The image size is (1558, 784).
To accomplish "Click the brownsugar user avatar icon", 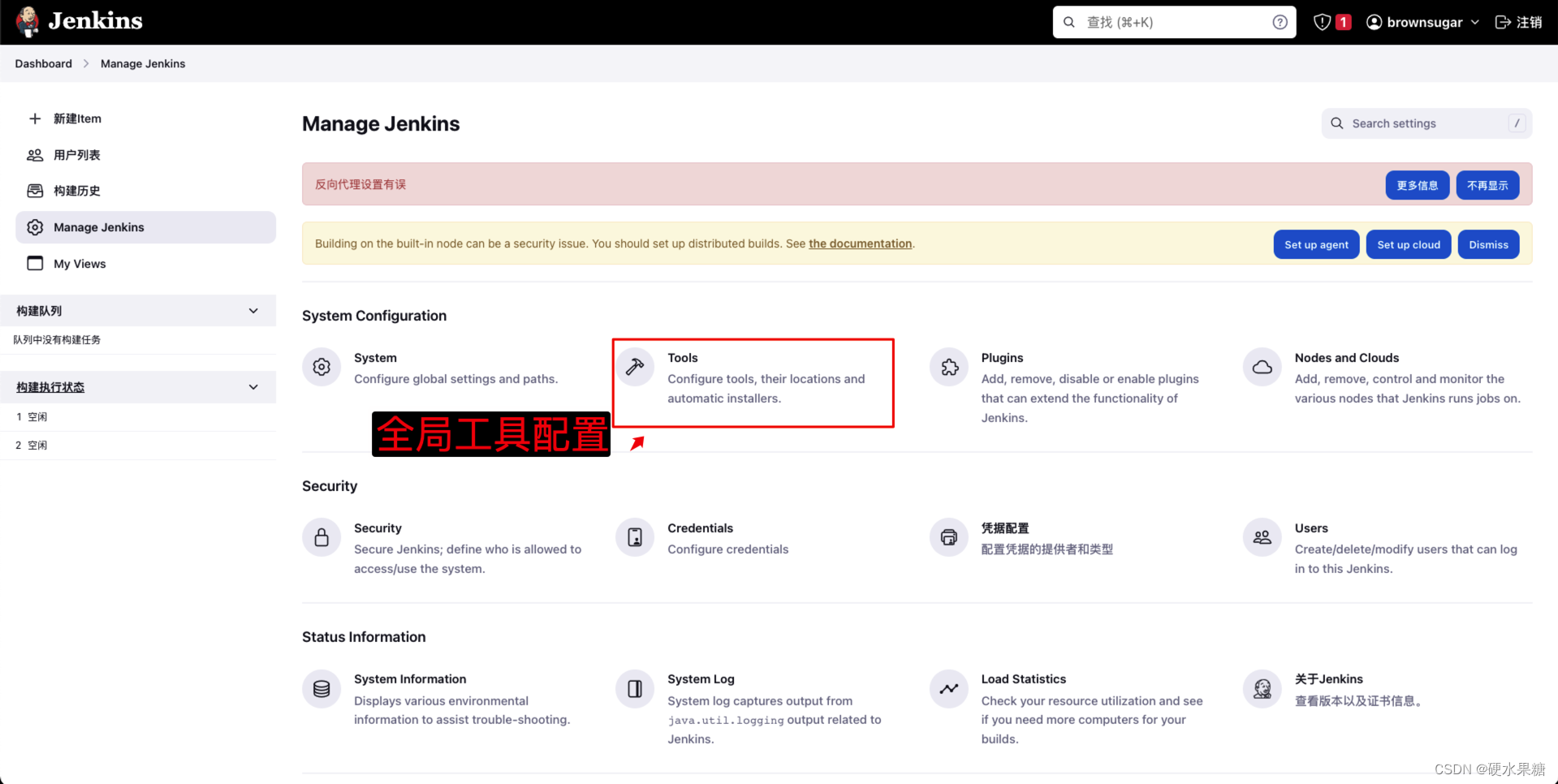I will click(1374, 22).
